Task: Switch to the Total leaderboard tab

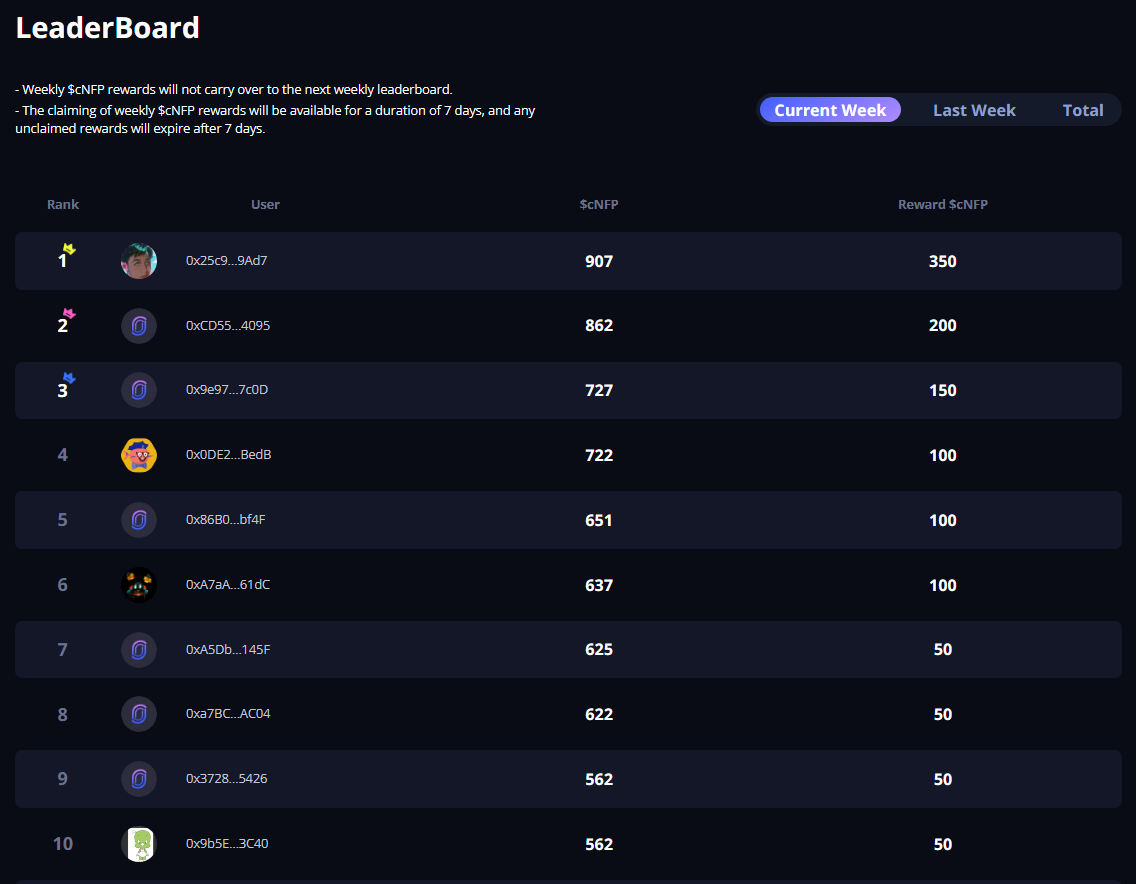Action: 1083,110
